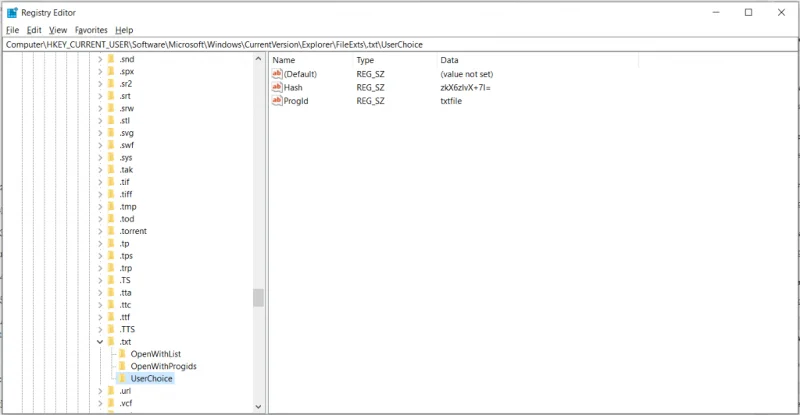Select the .torrent folder icon in tree
This screenshot has width=800, height=415.
[x=111, y=231]
